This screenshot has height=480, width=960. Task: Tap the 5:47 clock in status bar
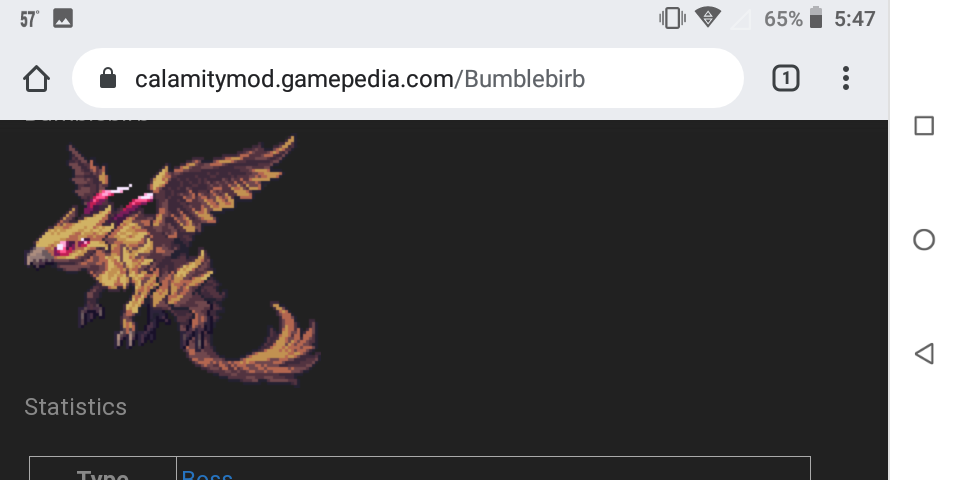(855, 18)
